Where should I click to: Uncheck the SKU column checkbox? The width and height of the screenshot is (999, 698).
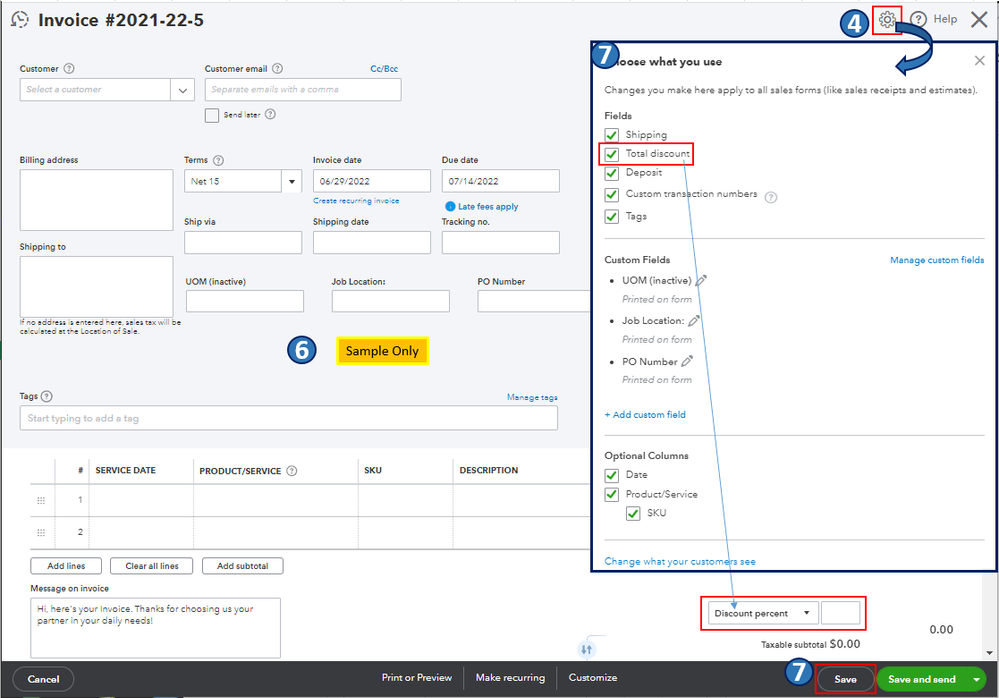pos(633,513)
